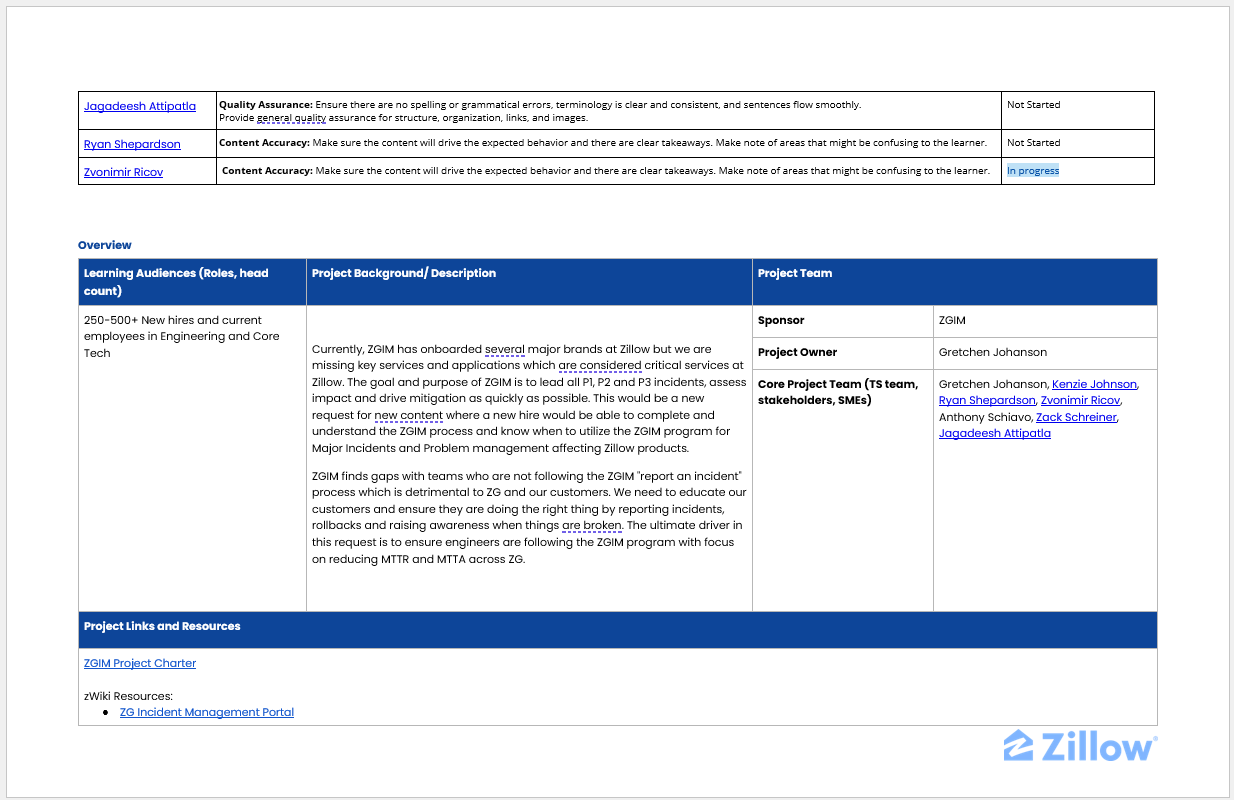Select the highlighted In progress status
Image resolution: width=1234 pixels, height=800 pixels.
pyautogui.click(x=1032, y=171)
